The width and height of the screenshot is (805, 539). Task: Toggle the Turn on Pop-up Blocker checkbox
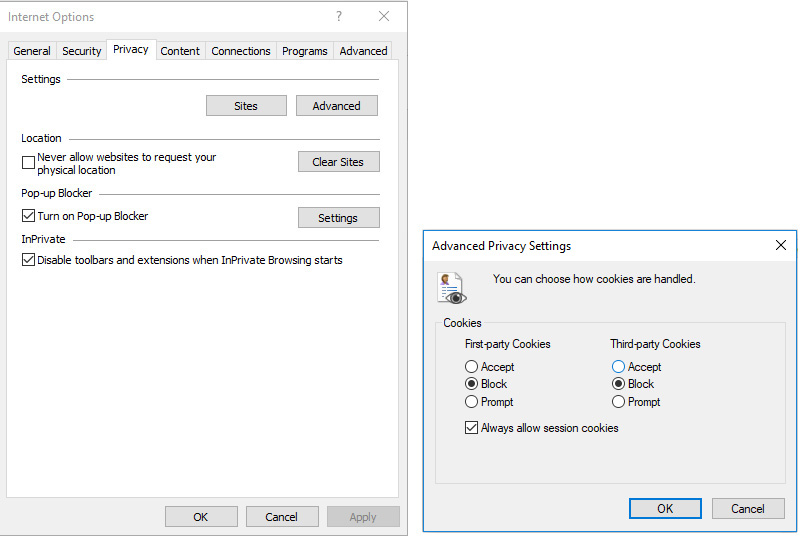click(28, 216)
